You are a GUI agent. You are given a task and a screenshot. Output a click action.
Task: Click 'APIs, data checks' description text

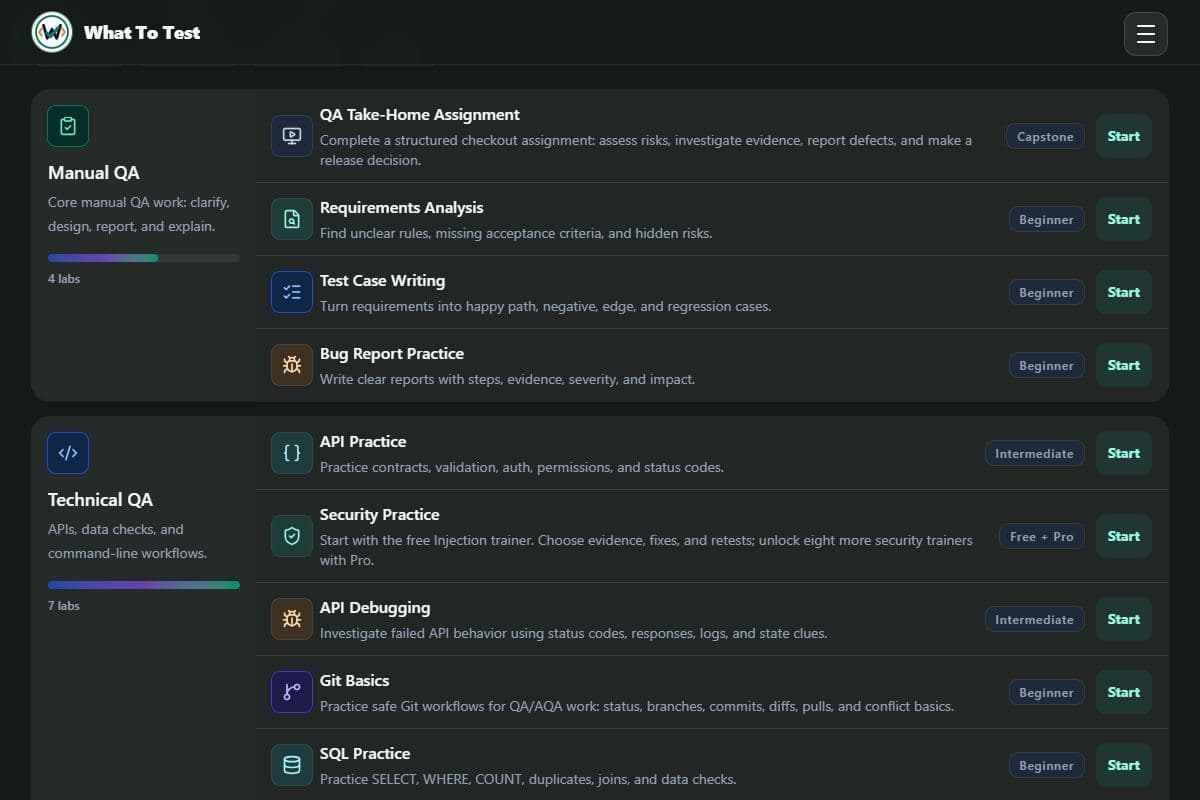click(128, 541)
